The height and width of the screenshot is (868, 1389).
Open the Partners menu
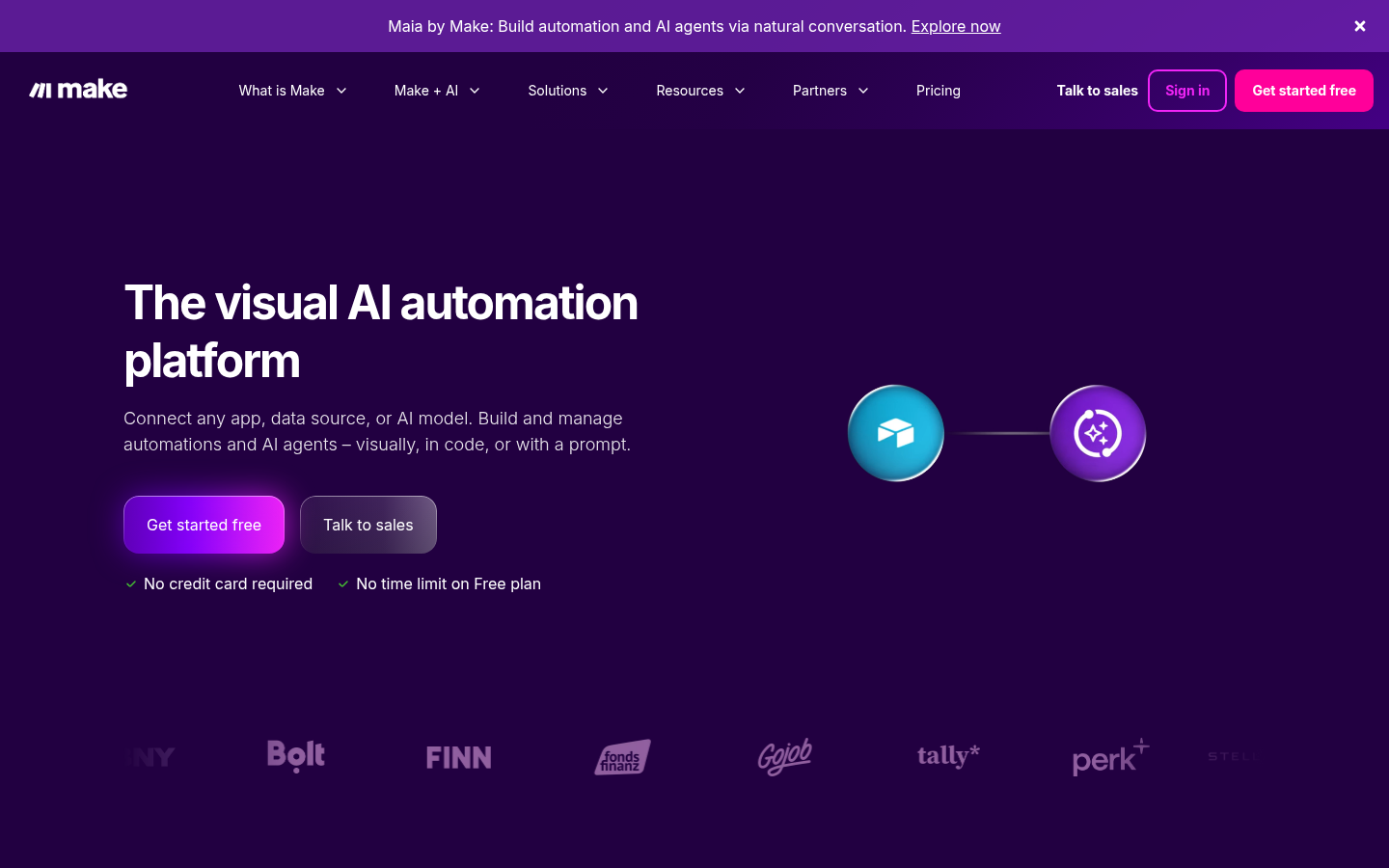point(831,91)
